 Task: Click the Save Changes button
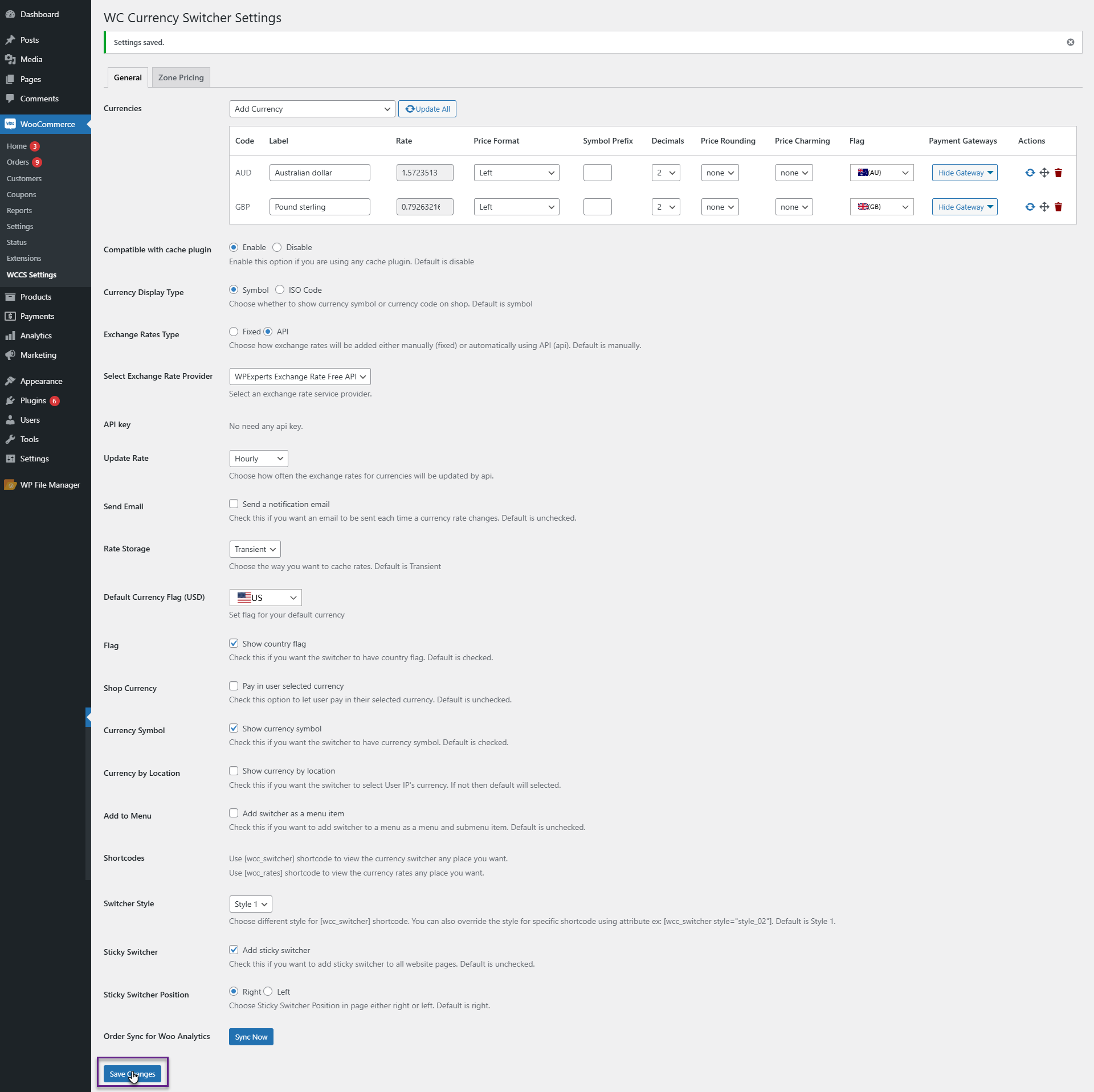[x=132, y=1074]
